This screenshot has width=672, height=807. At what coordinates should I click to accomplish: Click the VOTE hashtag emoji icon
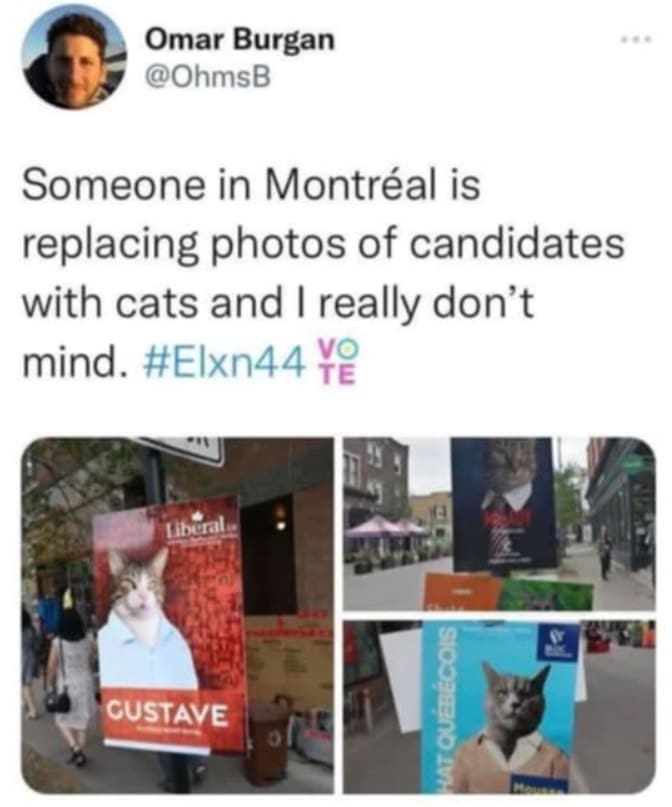click(337, 363)
